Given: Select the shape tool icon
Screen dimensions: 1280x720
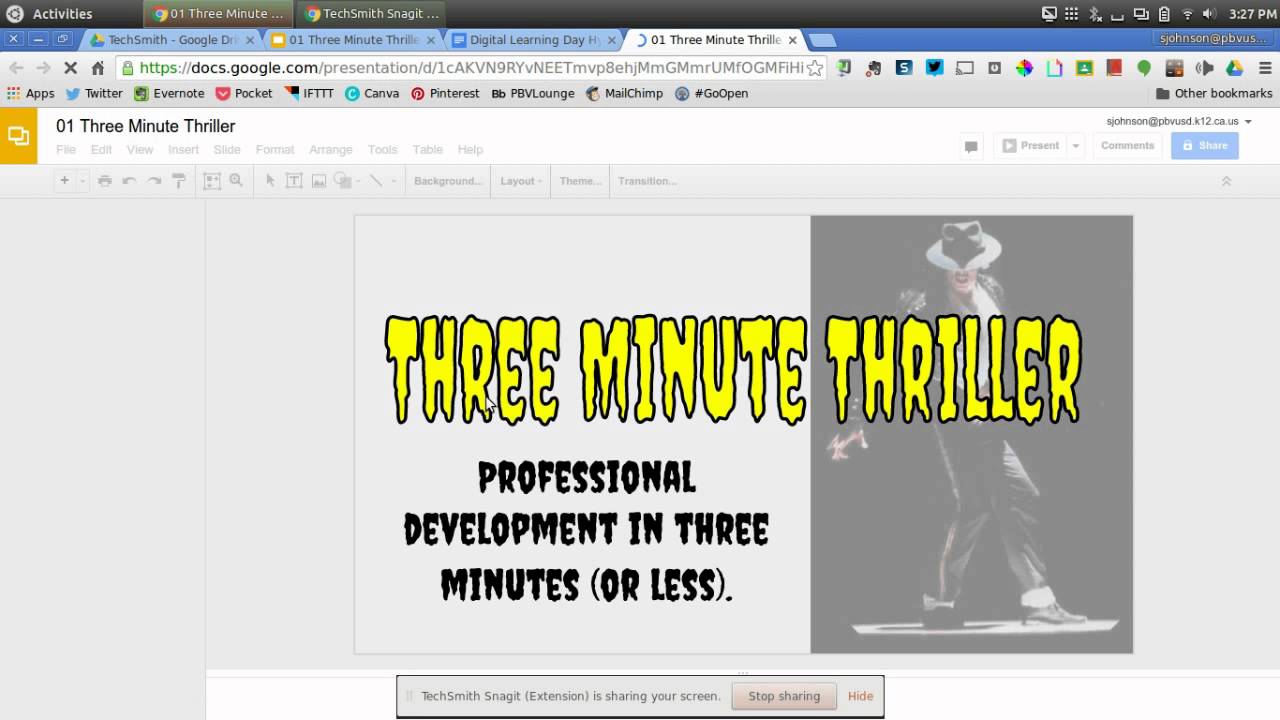Looking at the screenshot, I should 342,181.
